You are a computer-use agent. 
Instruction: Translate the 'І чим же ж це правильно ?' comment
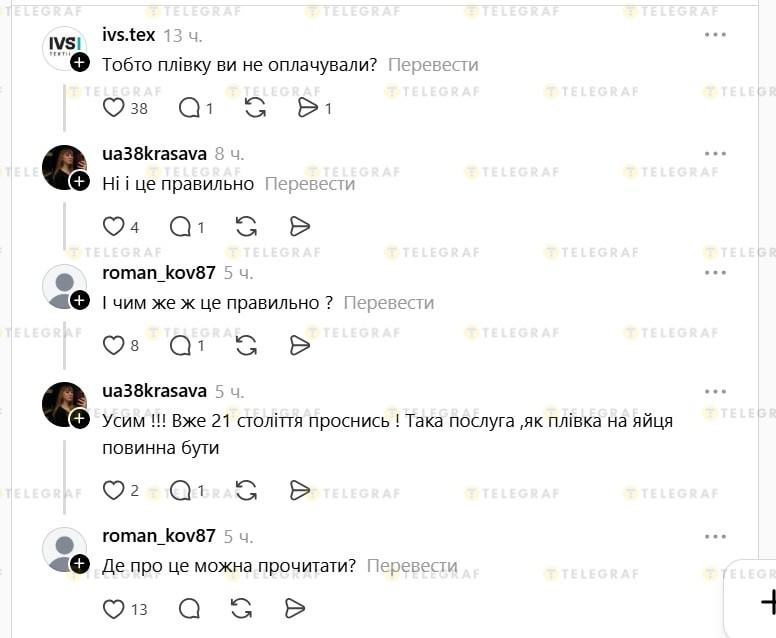pyautogui.click(x=389, y=303)
